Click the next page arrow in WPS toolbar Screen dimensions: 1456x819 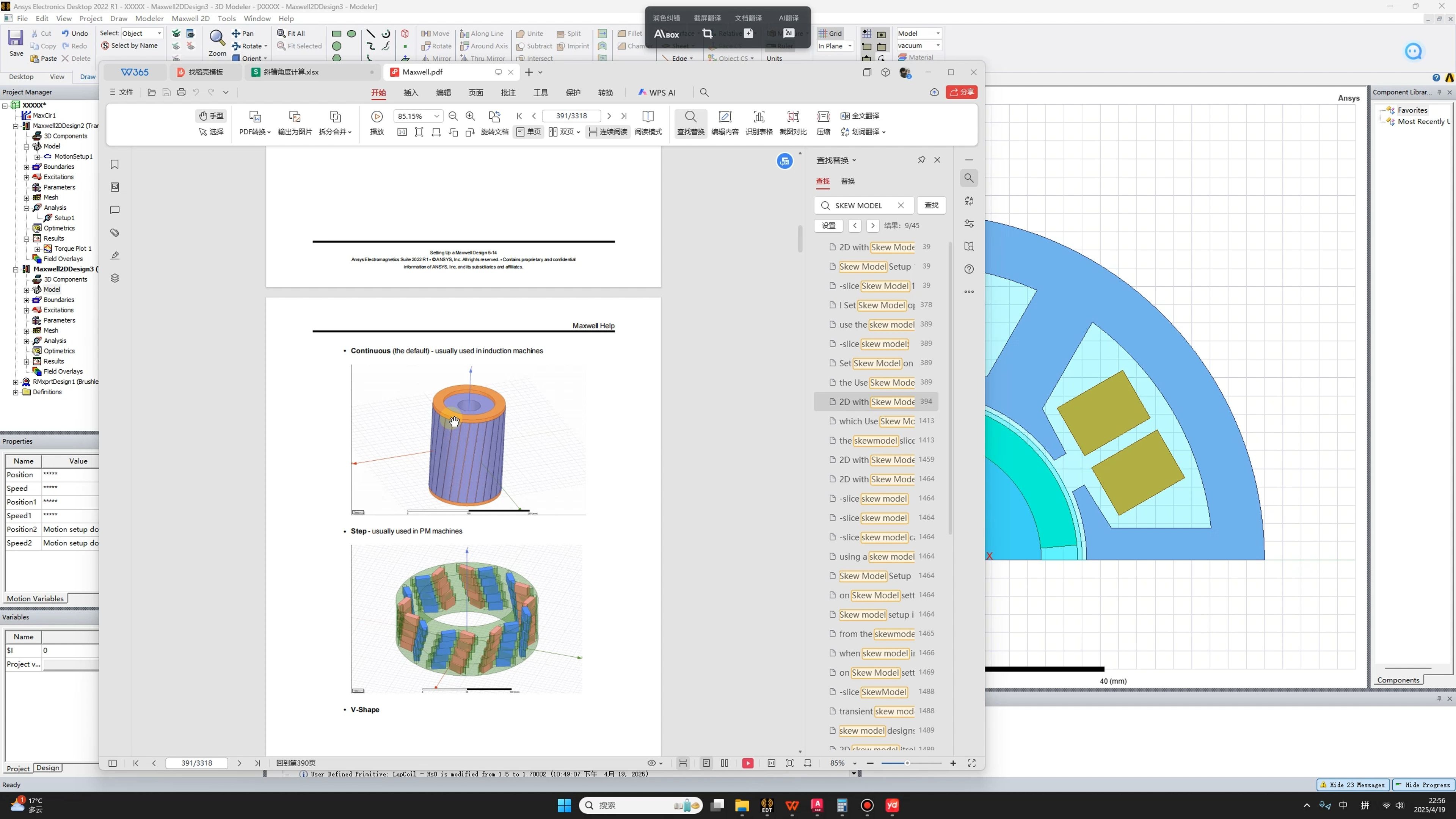609,116
